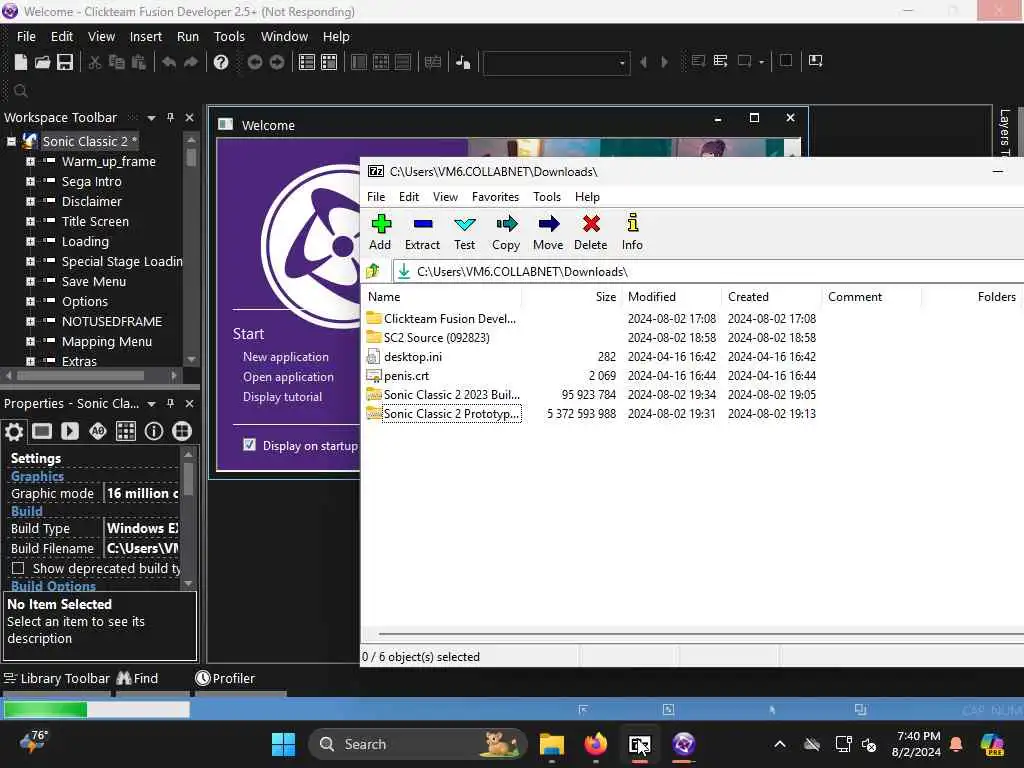This screenshot has height=768, width=1024.
Task: Expand the Title Screen tree node
Action: [30, 221]
